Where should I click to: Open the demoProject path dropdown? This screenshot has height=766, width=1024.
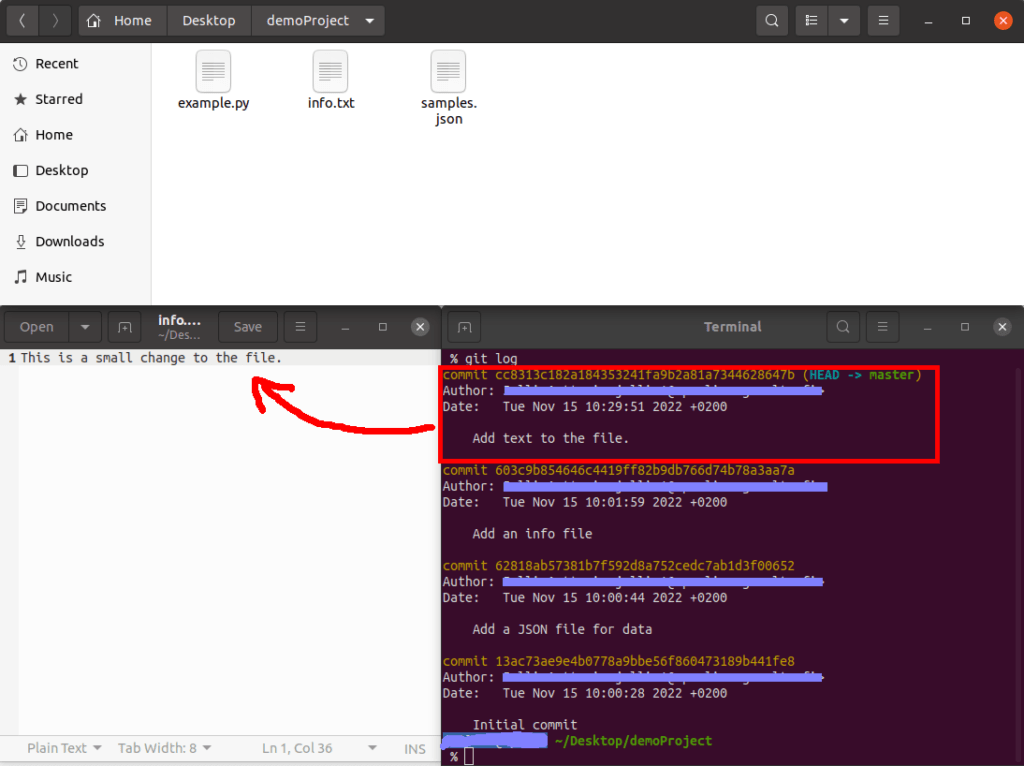tap(370, 21)
